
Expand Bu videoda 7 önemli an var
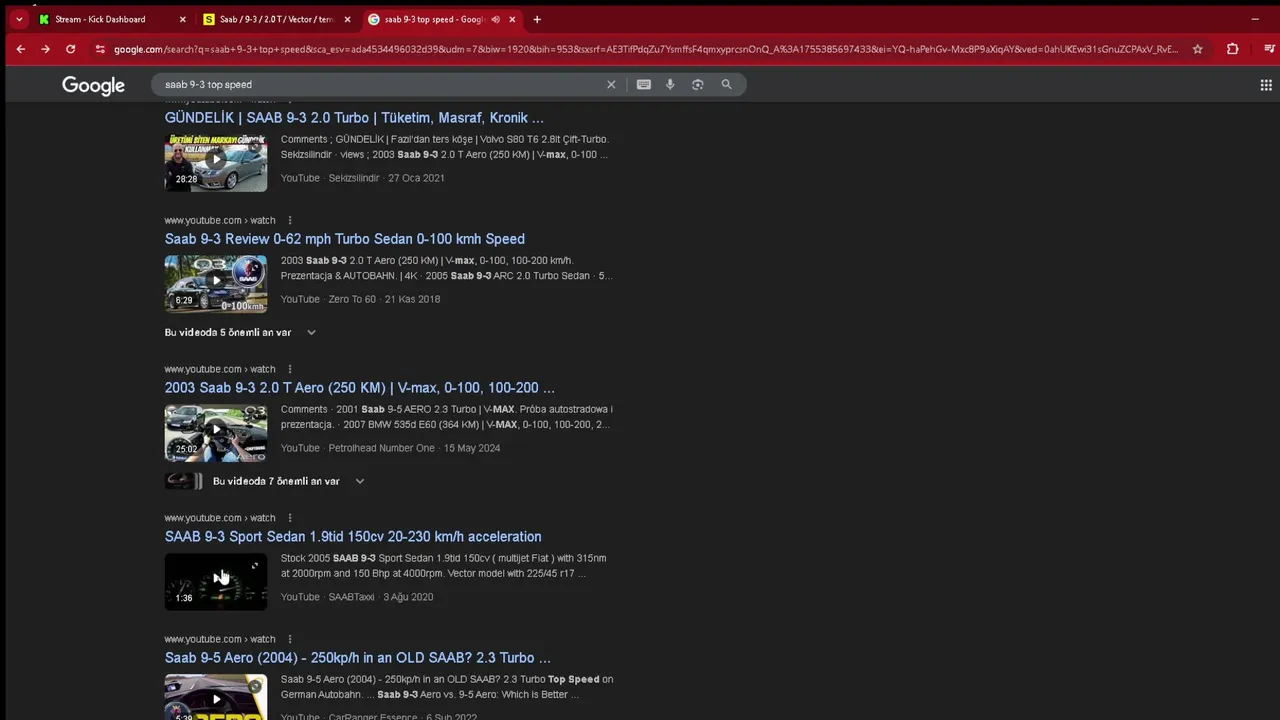[x=289, y=481]
